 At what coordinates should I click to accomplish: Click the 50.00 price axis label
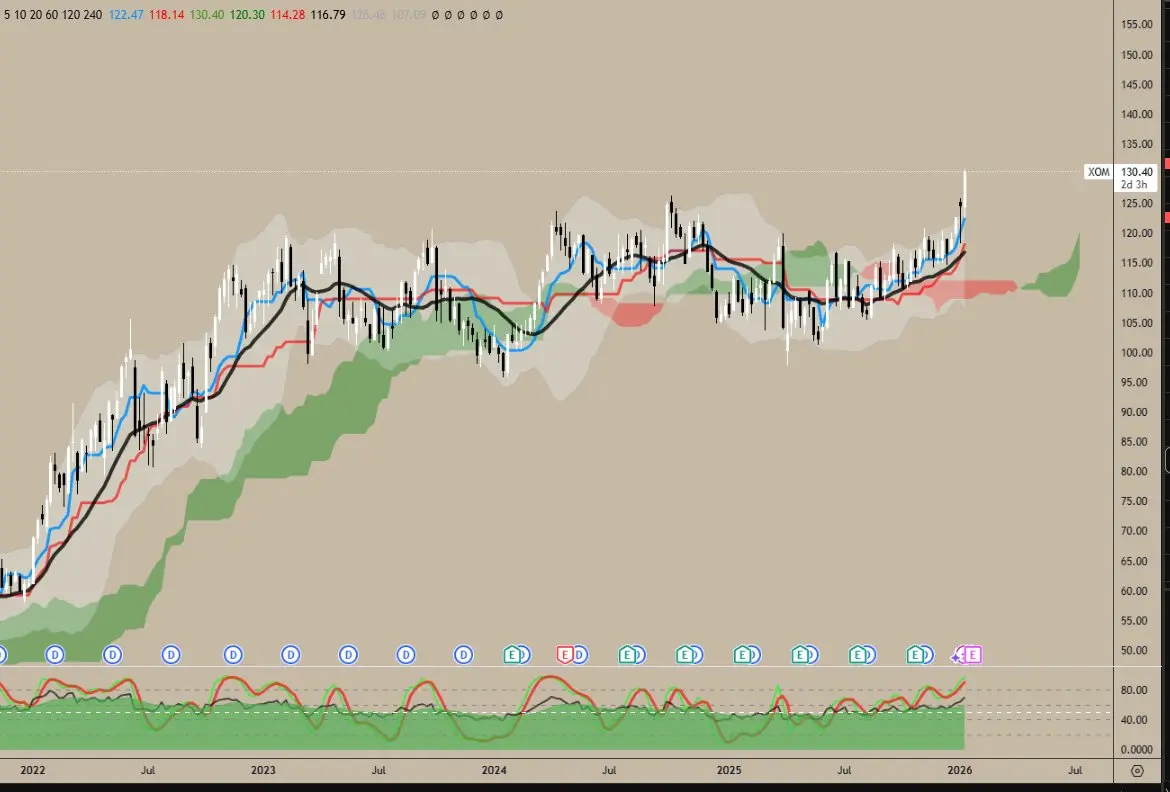pos(1136,650)
